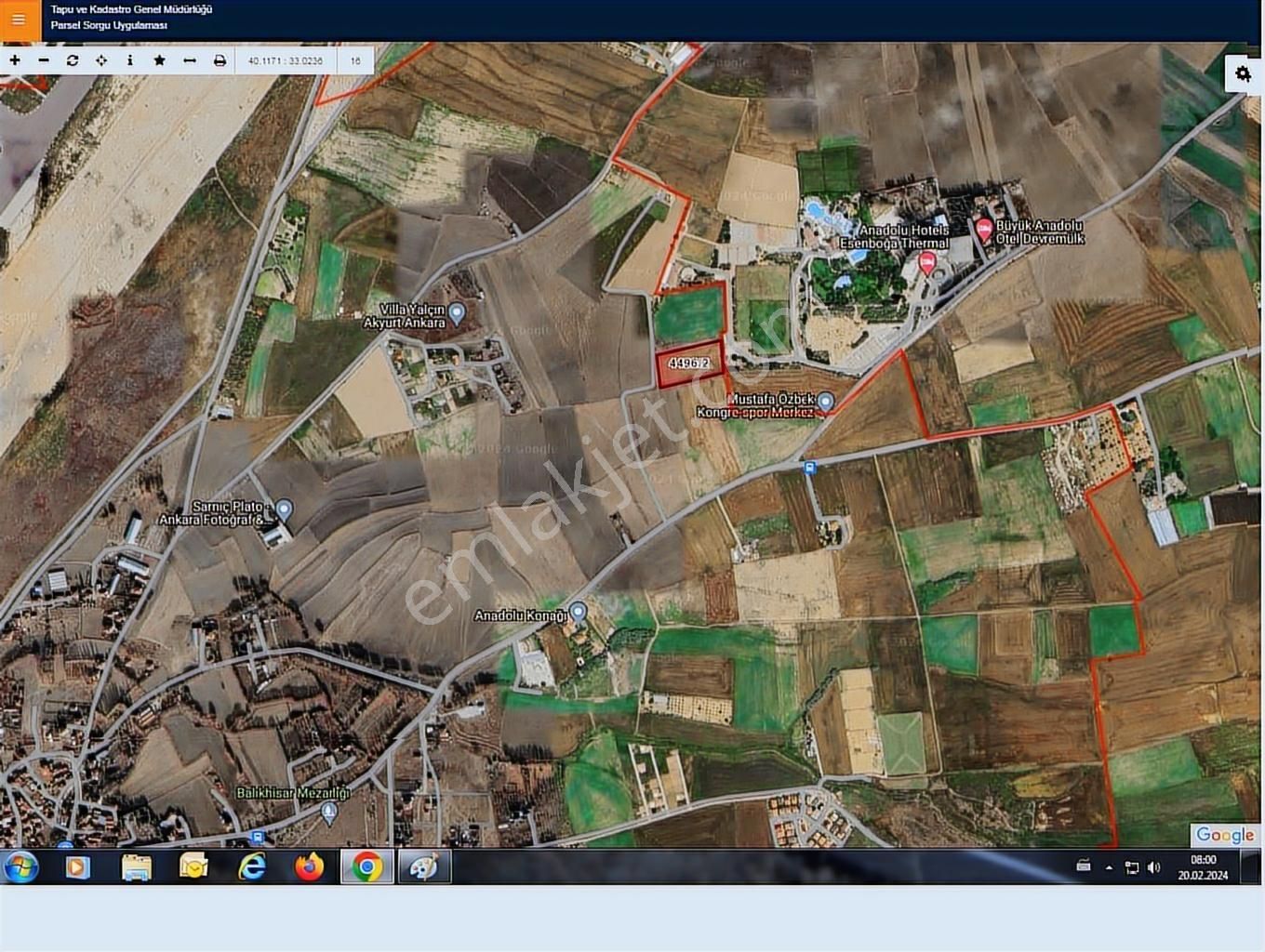This screenshot has width=1265, height=952.
Task: Zoom in with the plus icon
Action: pos(15,60)
